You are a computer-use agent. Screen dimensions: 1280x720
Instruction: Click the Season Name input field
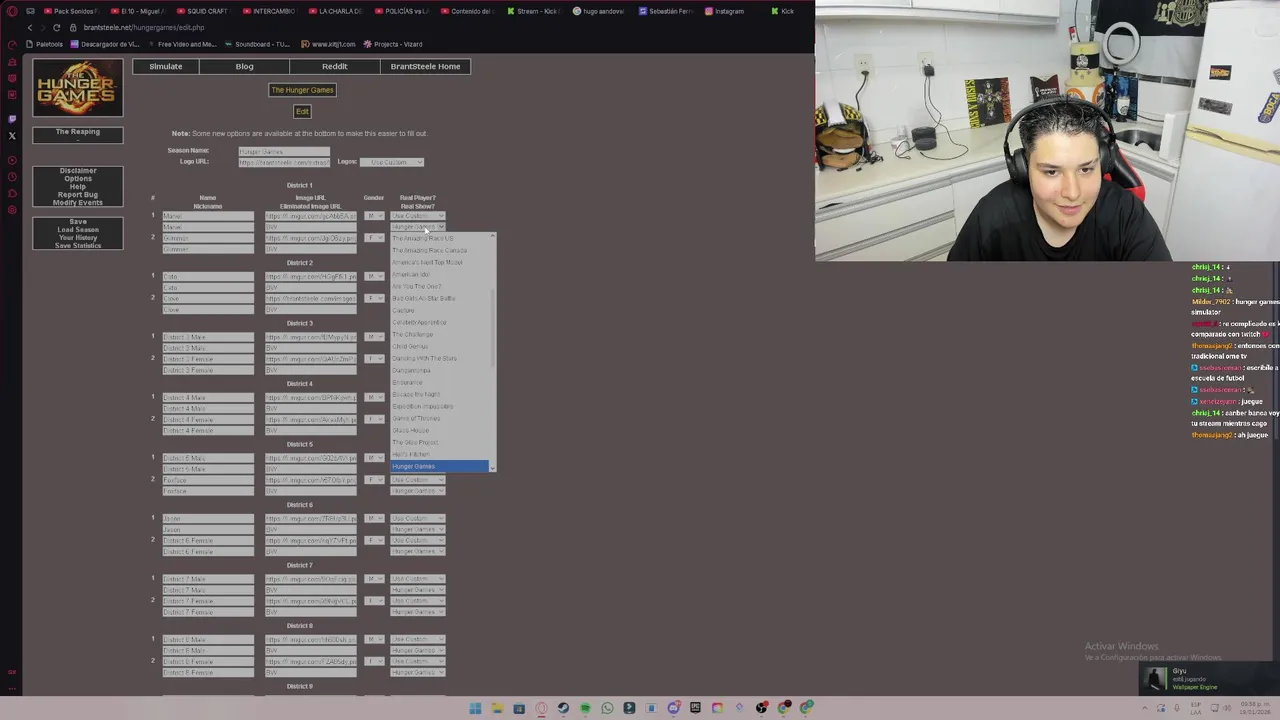[x=284, y=151]
